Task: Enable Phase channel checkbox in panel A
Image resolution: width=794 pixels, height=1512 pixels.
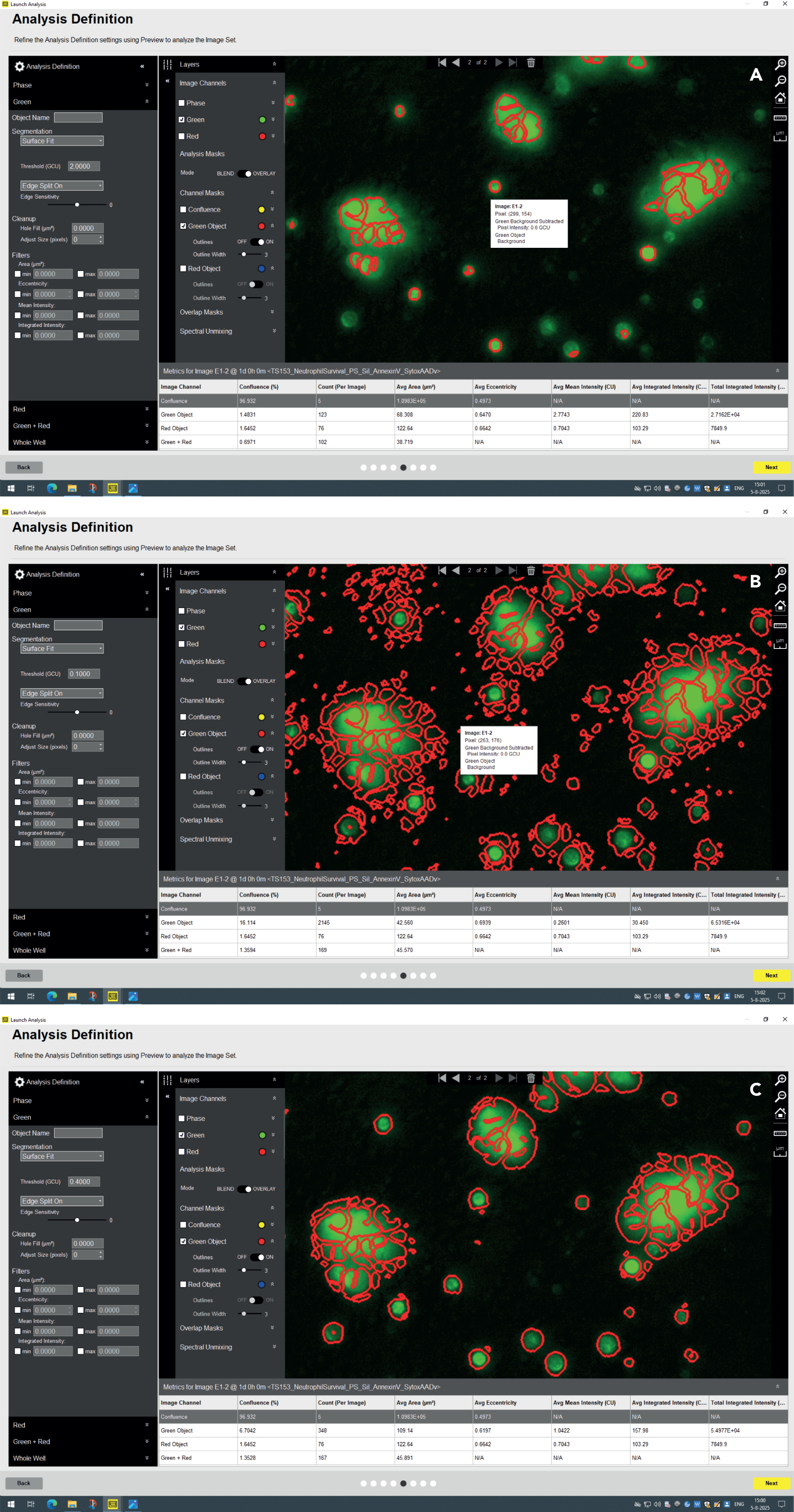Action: click(x=182, y=103)
